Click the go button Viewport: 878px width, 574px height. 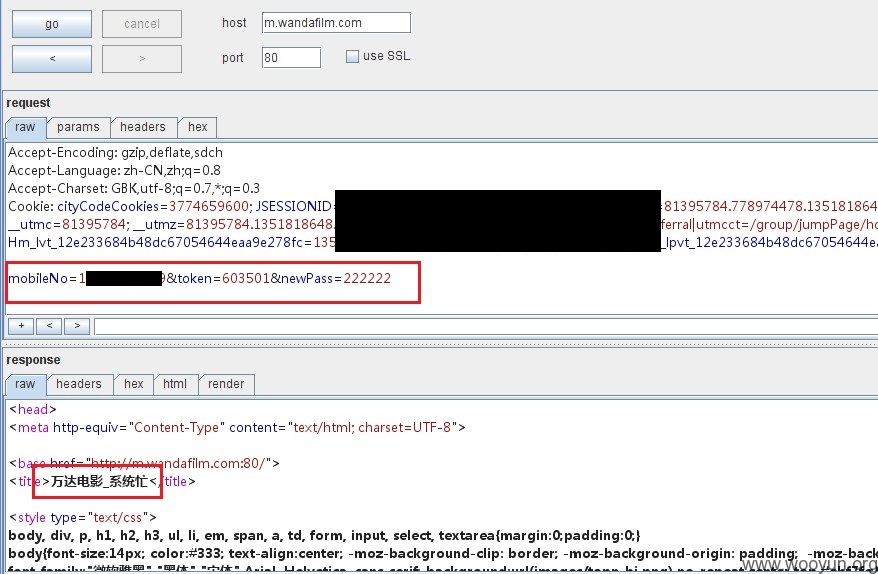[52, 24]
